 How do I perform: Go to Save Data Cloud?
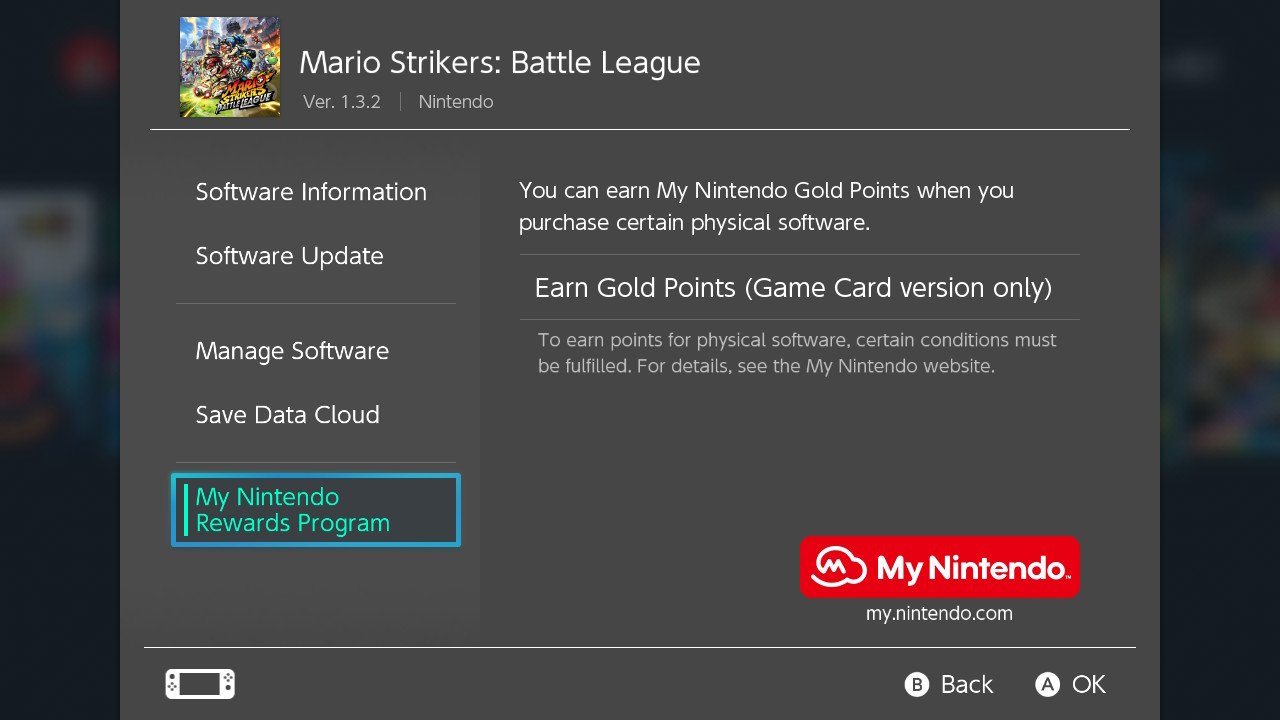[288, 415]
